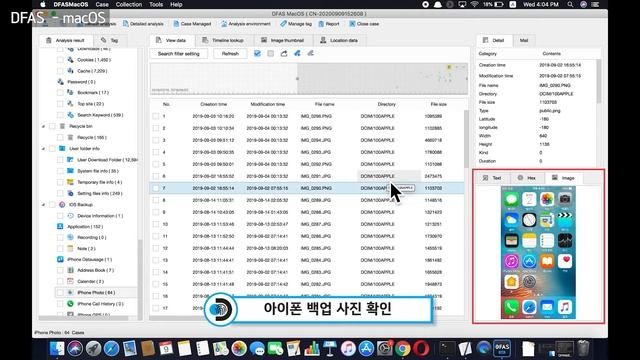Switch to the Timeline lookup tab

223,40
